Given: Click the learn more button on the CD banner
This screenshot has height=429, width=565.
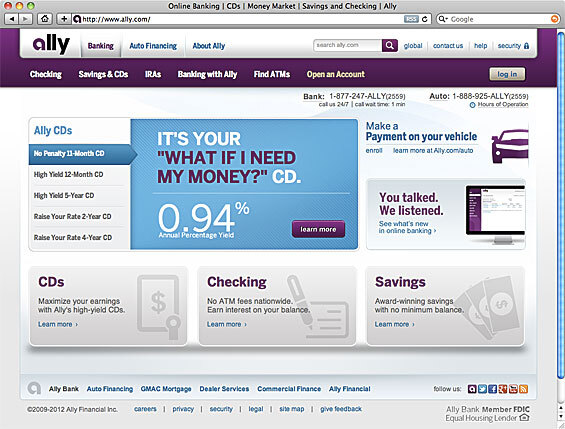Looking at the screenshot, I should (318, 229).
